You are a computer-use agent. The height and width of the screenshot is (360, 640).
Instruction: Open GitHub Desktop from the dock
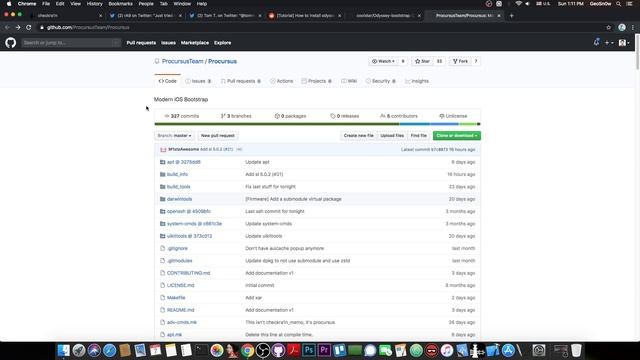pos(278,350)
